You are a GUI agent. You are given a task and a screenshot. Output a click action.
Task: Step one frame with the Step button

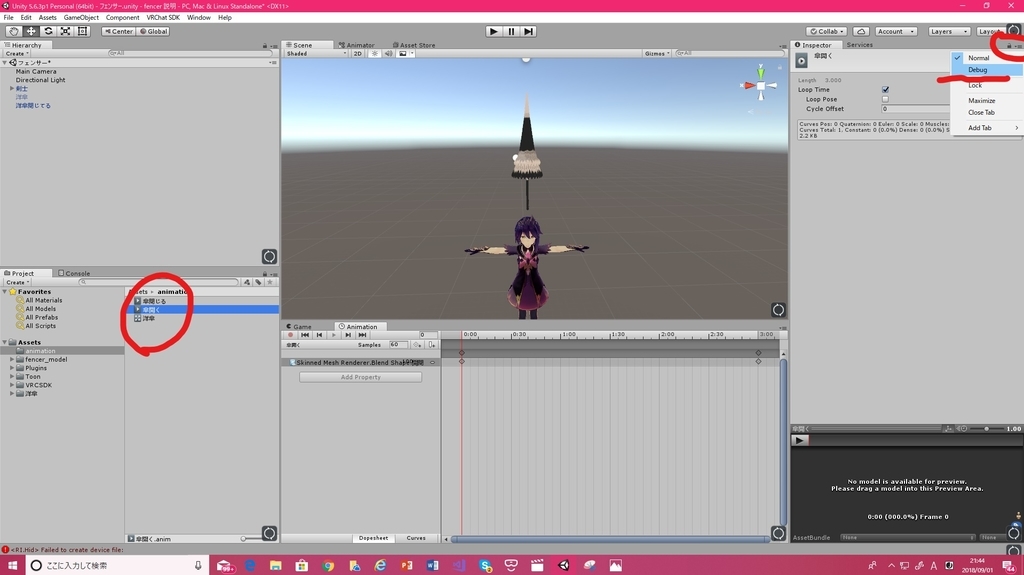528,31
